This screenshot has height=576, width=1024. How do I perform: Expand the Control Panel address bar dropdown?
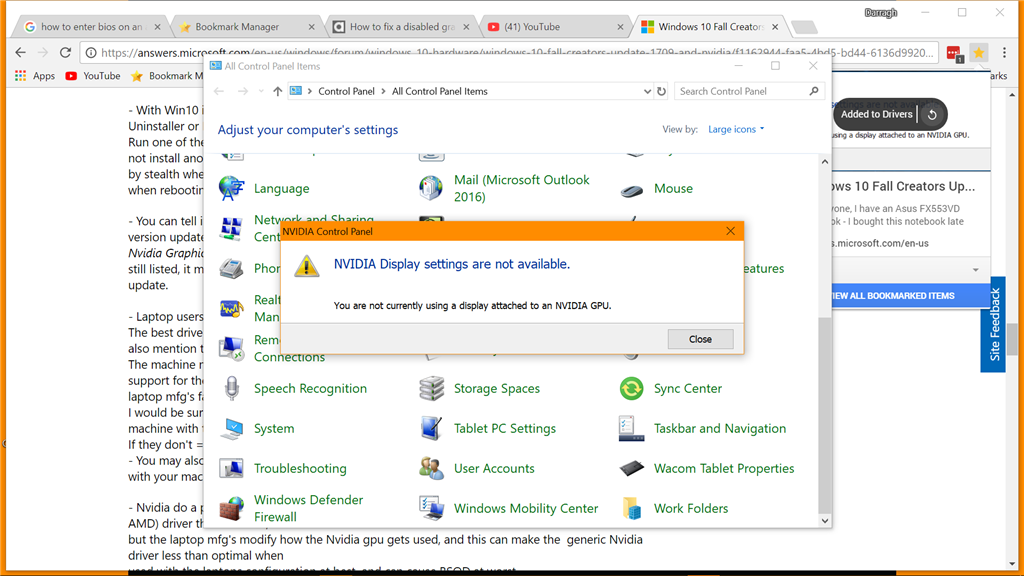(647, 91)
